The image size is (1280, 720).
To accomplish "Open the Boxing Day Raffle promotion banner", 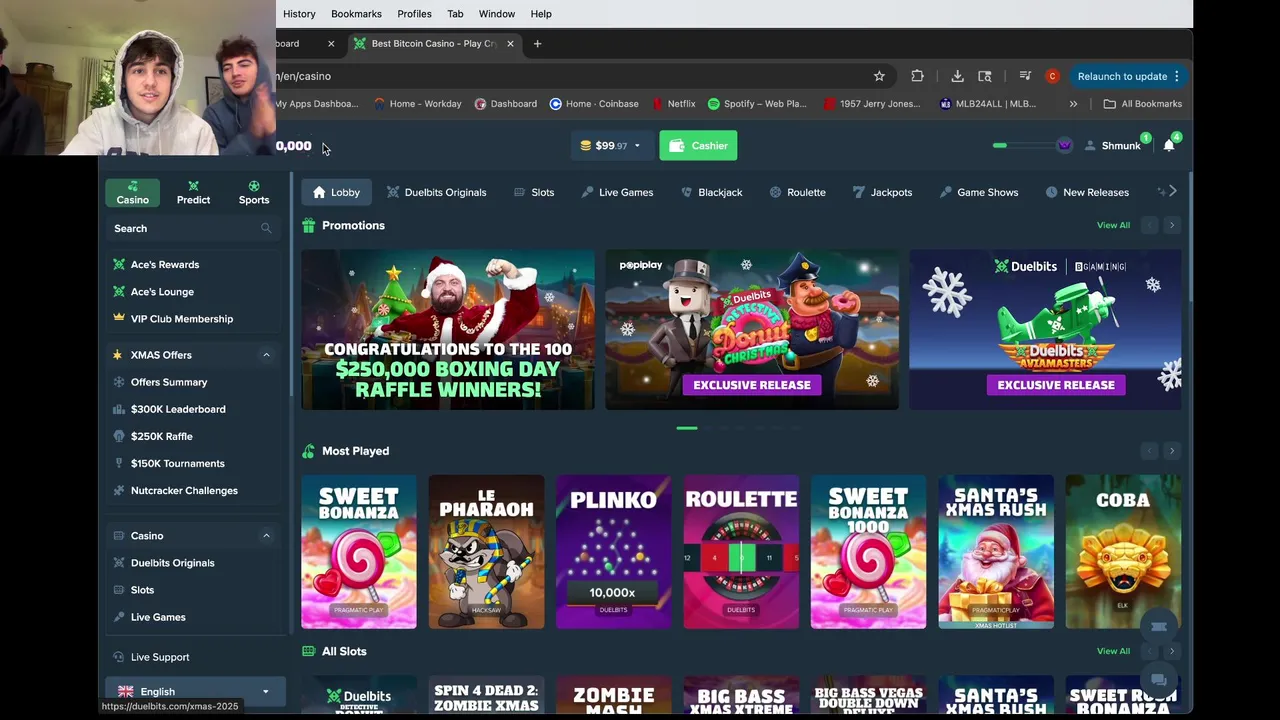I will [448, 330].
